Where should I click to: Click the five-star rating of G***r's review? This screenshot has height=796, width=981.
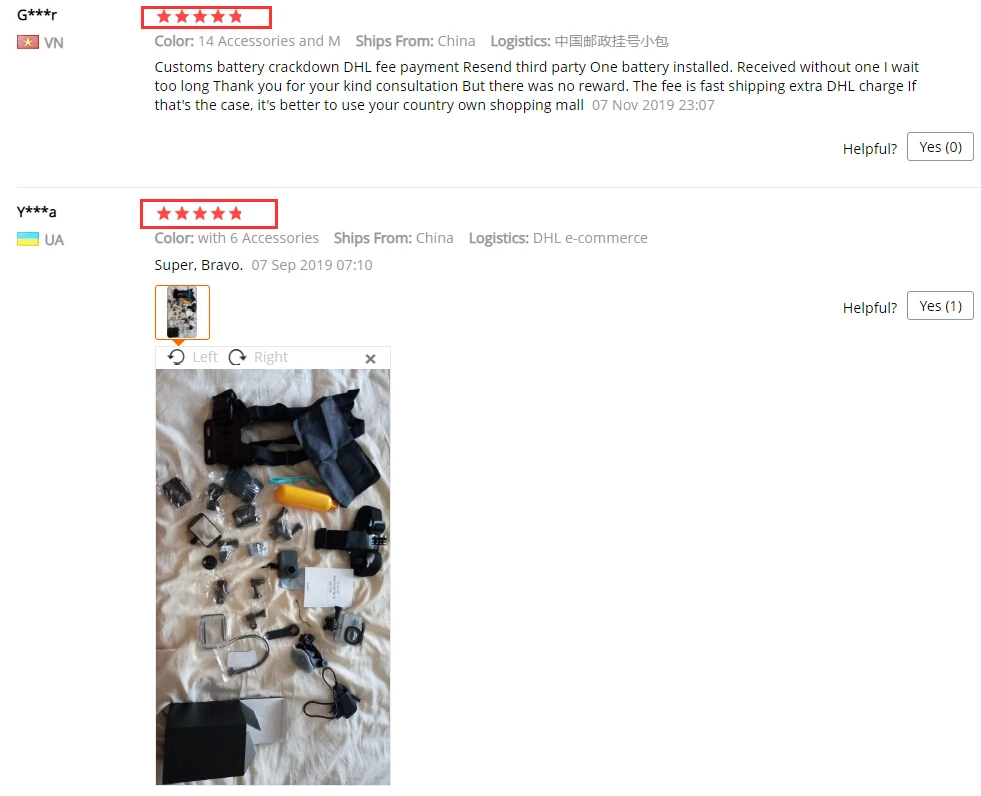(x=200, y=17)
